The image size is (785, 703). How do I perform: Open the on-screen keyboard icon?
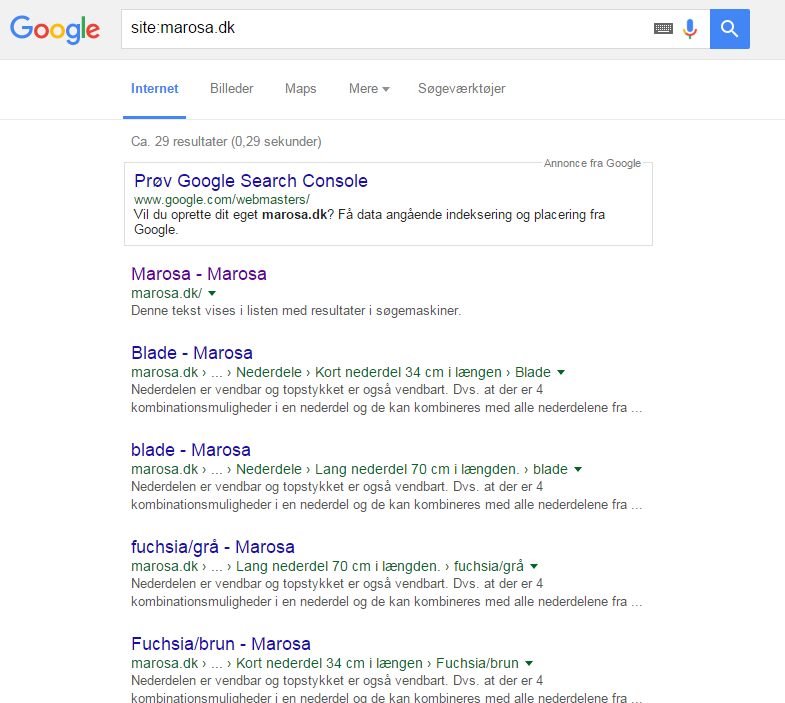coord(663,29)
